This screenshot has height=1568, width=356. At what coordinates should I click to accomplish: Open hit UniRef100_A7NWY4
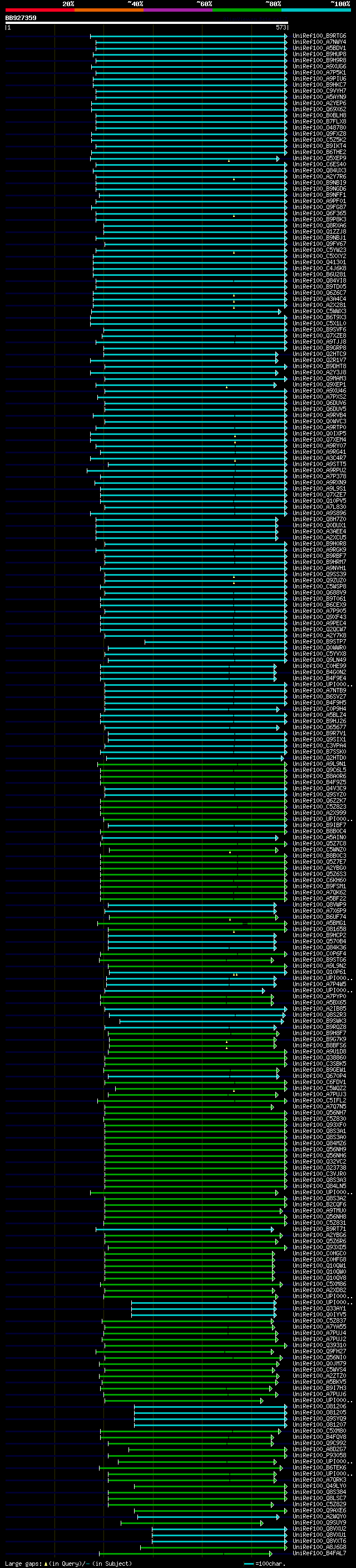click(319, 42)
